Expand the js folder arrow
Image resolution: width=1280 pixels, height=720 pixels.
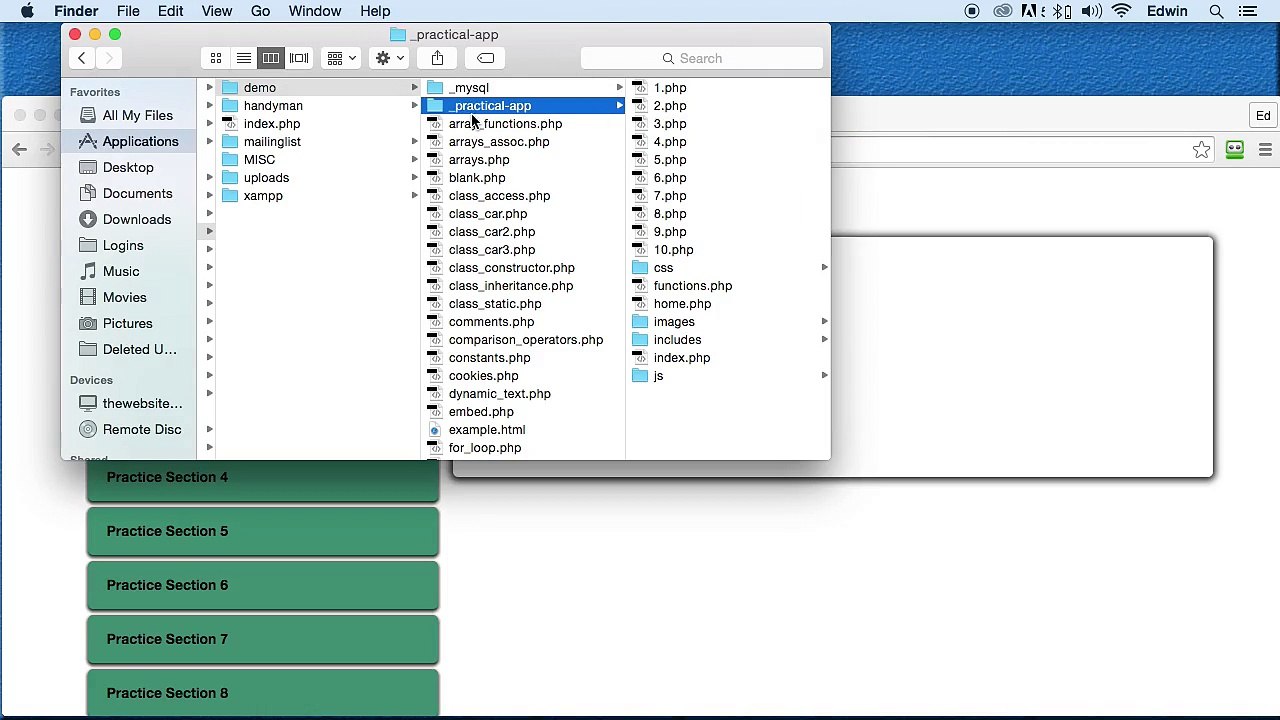point(824,376)
